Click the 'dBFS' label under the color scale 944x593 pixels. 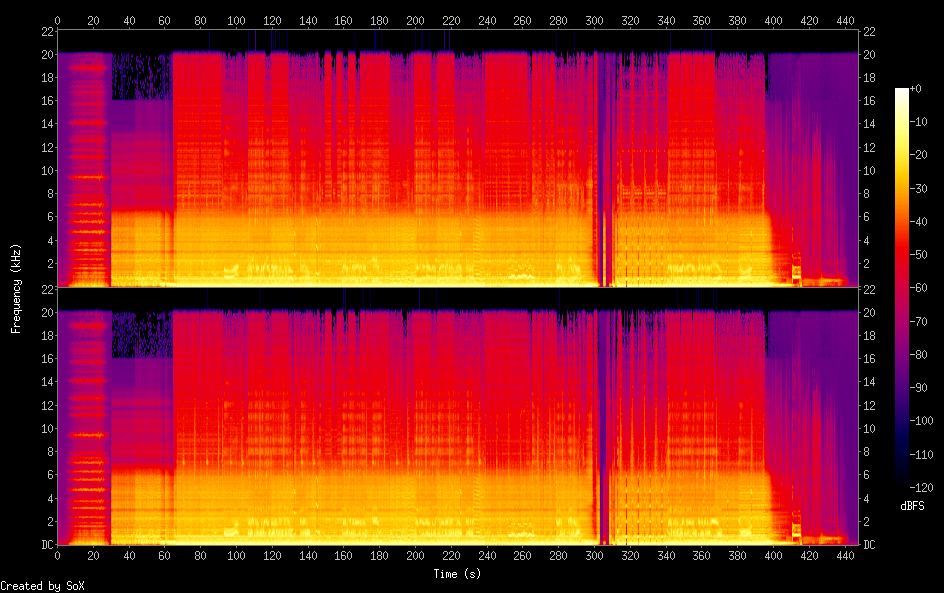point(911,507)
